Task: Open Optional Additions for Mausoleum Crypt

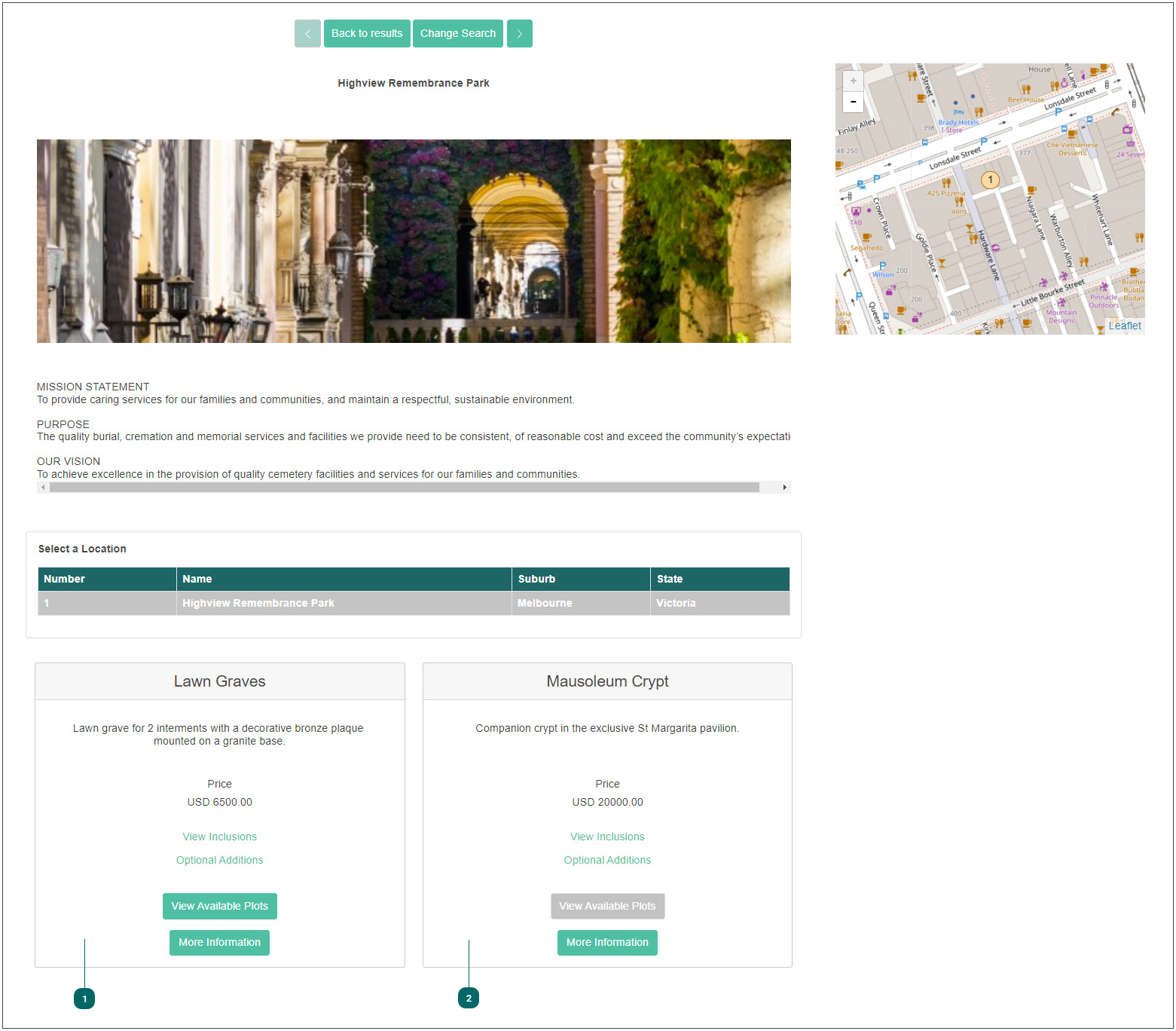Action: [607, 860]
